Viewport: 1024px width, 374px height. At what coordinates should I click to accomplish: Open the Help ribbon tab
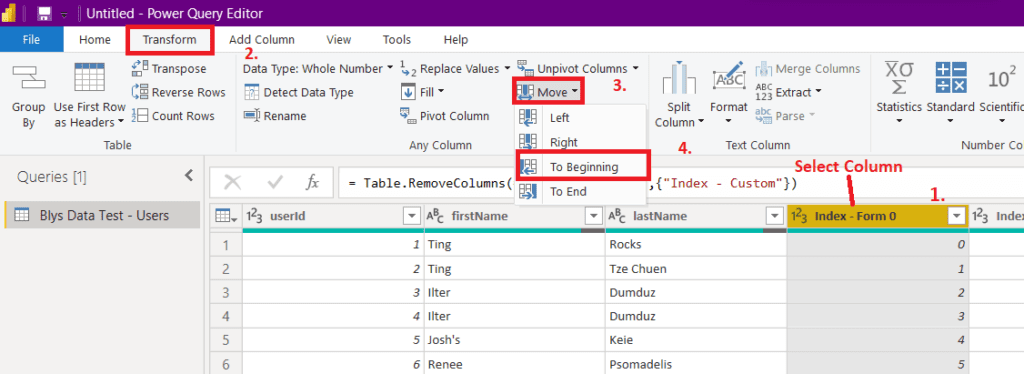456,40
